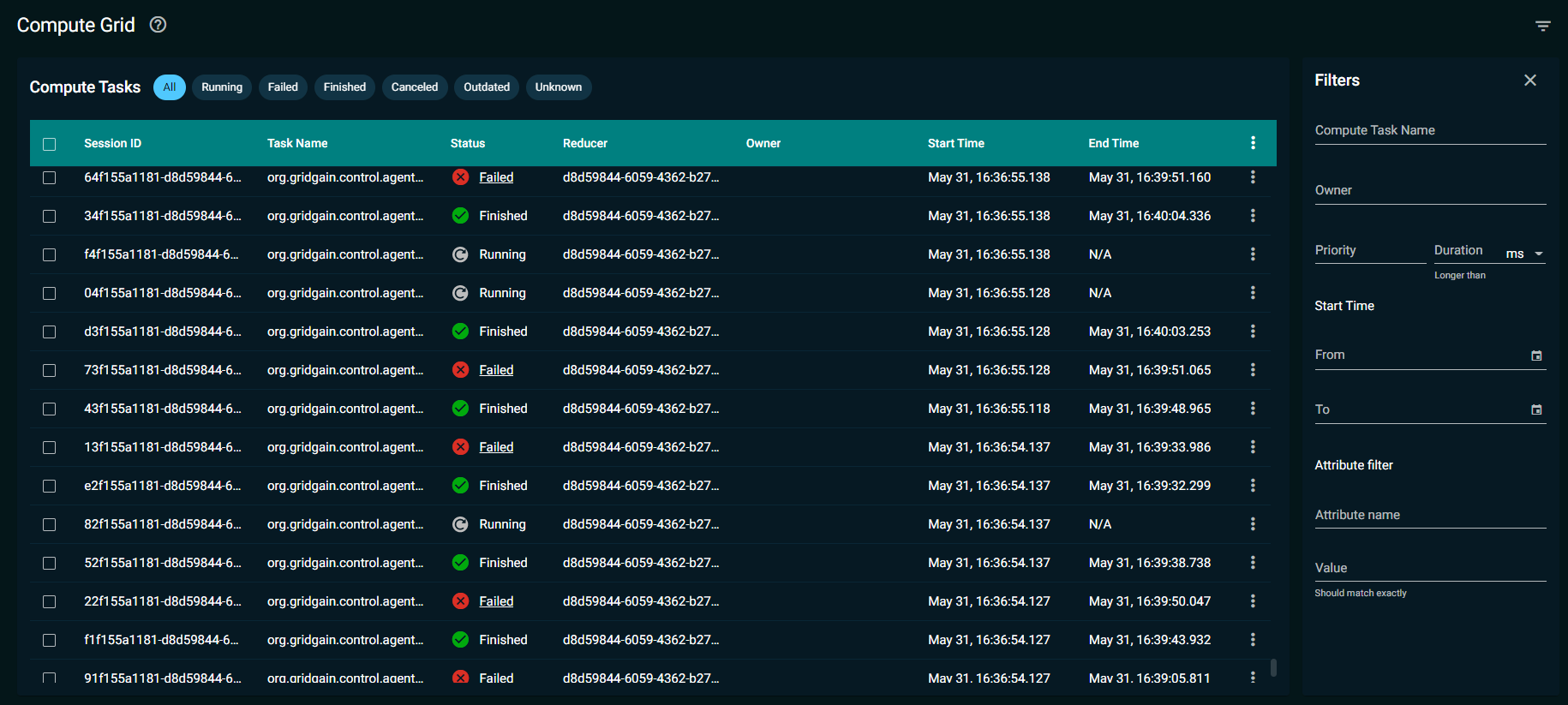Click Session ID column header

[x=112, y=143]
